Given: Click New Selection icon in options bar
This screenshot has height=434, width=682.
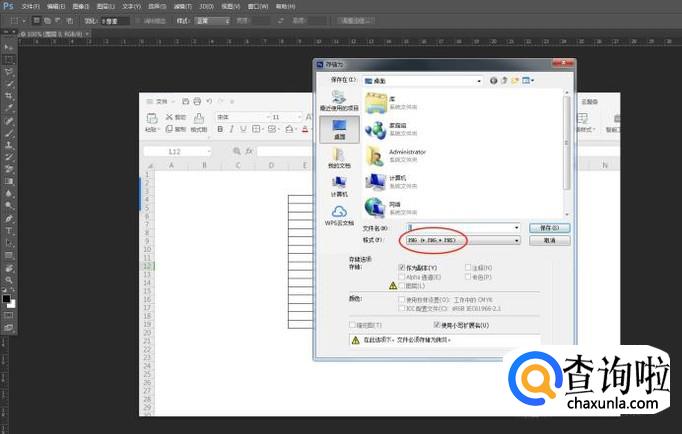Looking at the screenshot, I should pos(37,20).
